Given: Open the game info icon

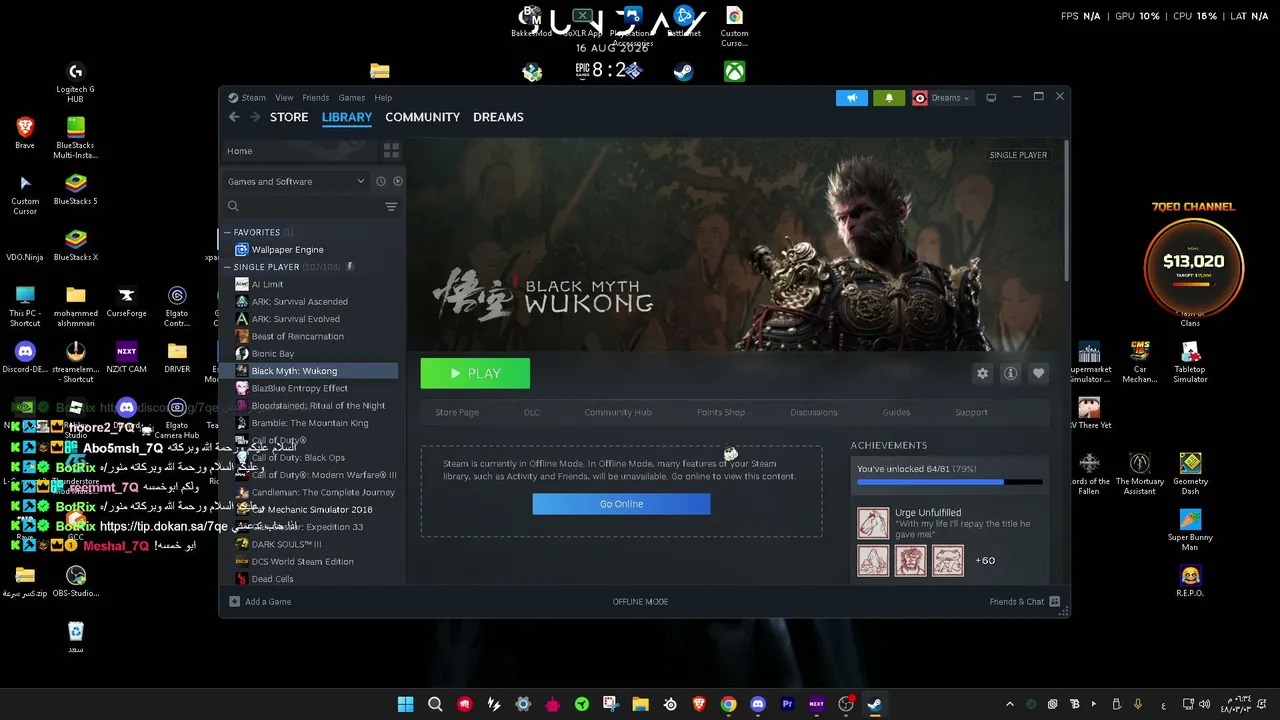Looking at the screenshot, I should click(x=1010, y=373).
